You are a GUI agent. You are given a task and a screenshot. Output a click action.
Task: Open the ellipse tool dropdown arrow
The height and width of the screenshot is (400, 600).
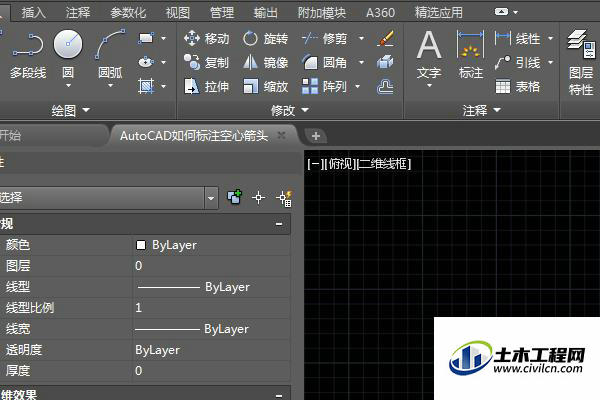point(164,62)
